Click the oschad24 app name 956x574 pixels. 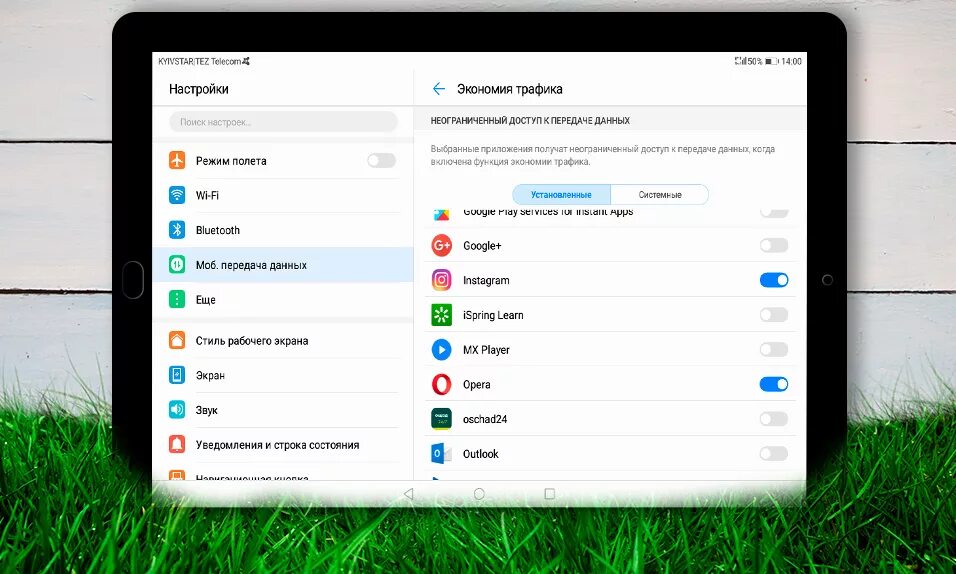[485, 419]
